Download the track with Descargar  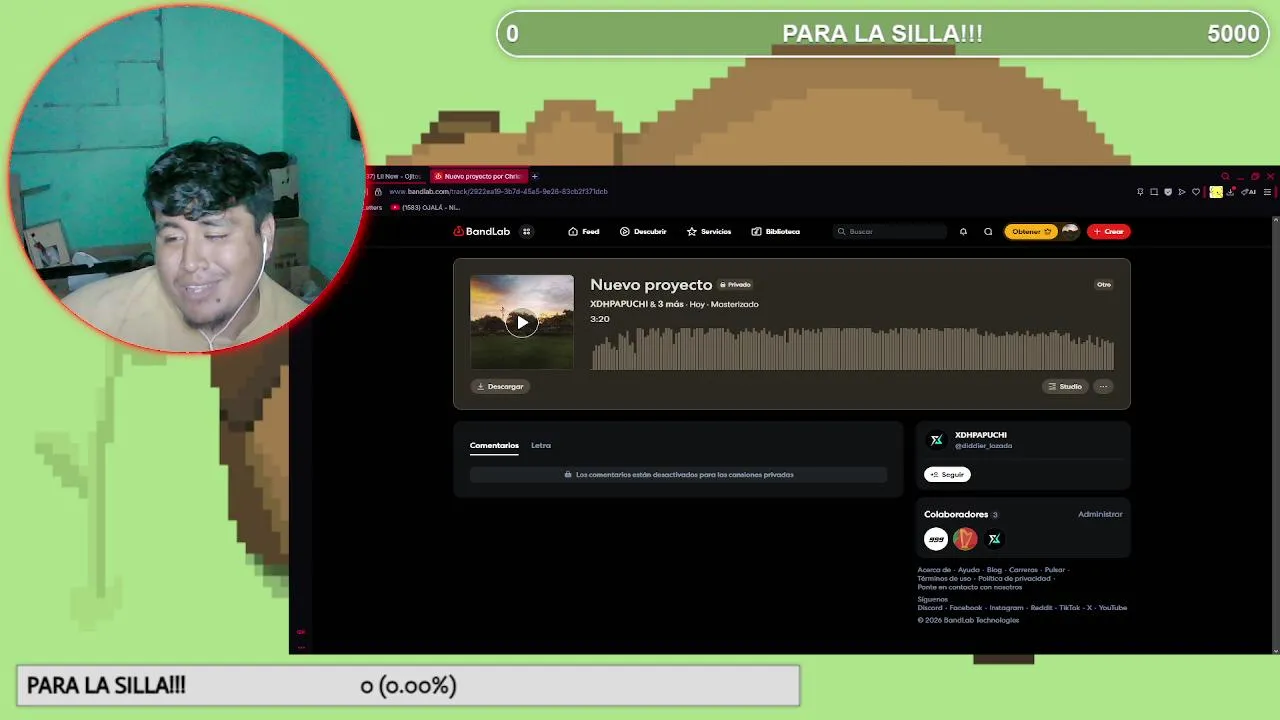(500, 386)
